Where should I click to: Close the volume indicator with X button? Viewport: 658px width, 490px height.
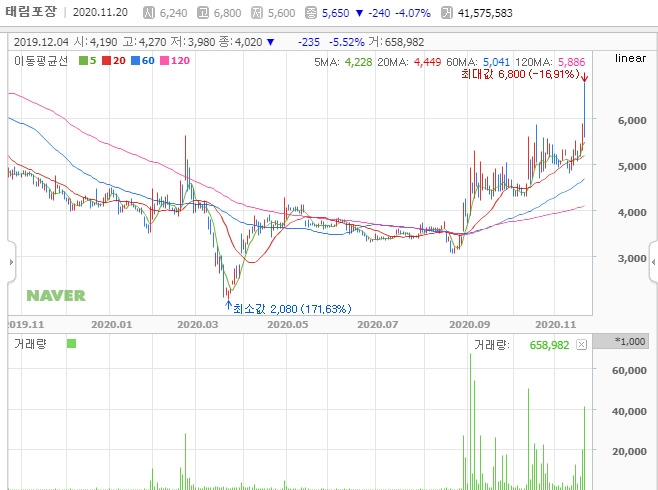[581, 345]
